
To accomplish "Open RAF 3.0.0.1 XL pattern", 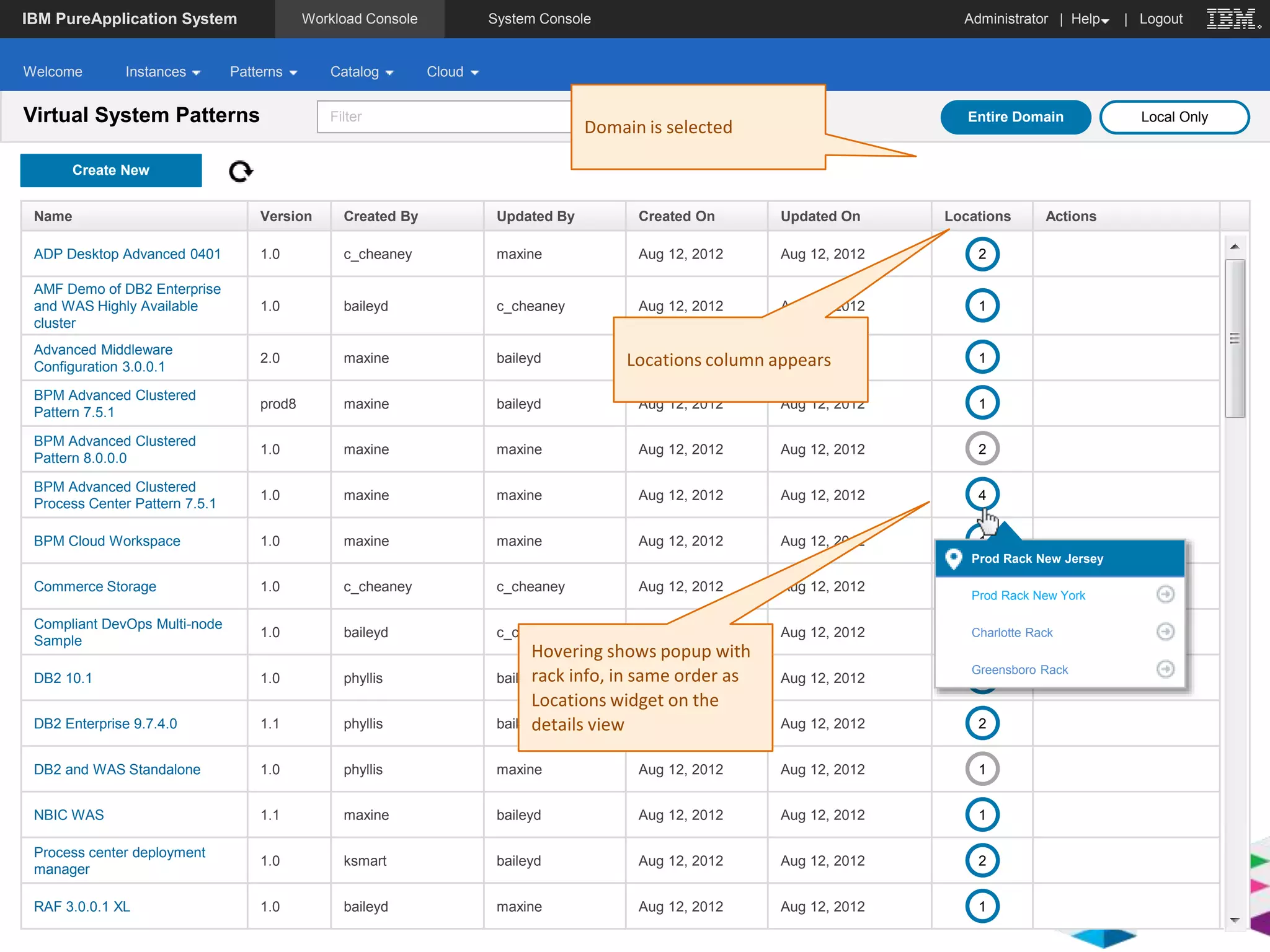I will pyautogui.click(x=82, y=907).
